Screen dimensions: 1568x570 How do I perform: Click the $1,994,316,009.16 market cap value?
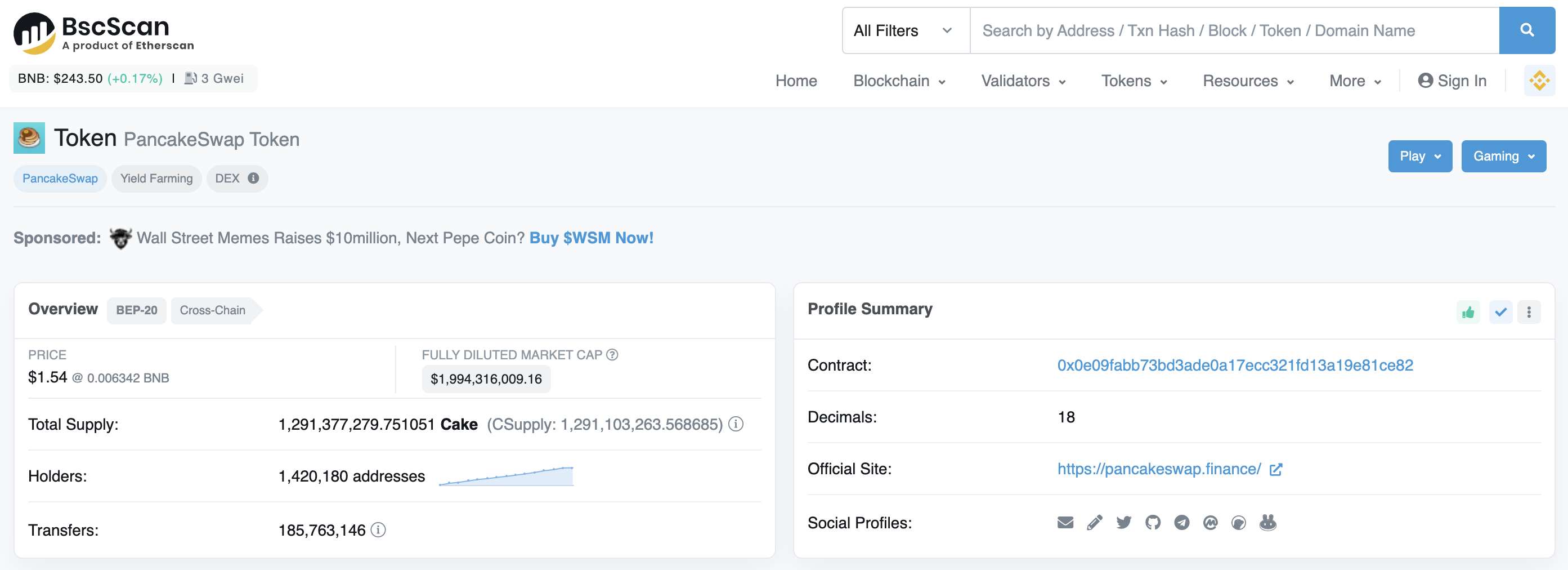point(486,379)
